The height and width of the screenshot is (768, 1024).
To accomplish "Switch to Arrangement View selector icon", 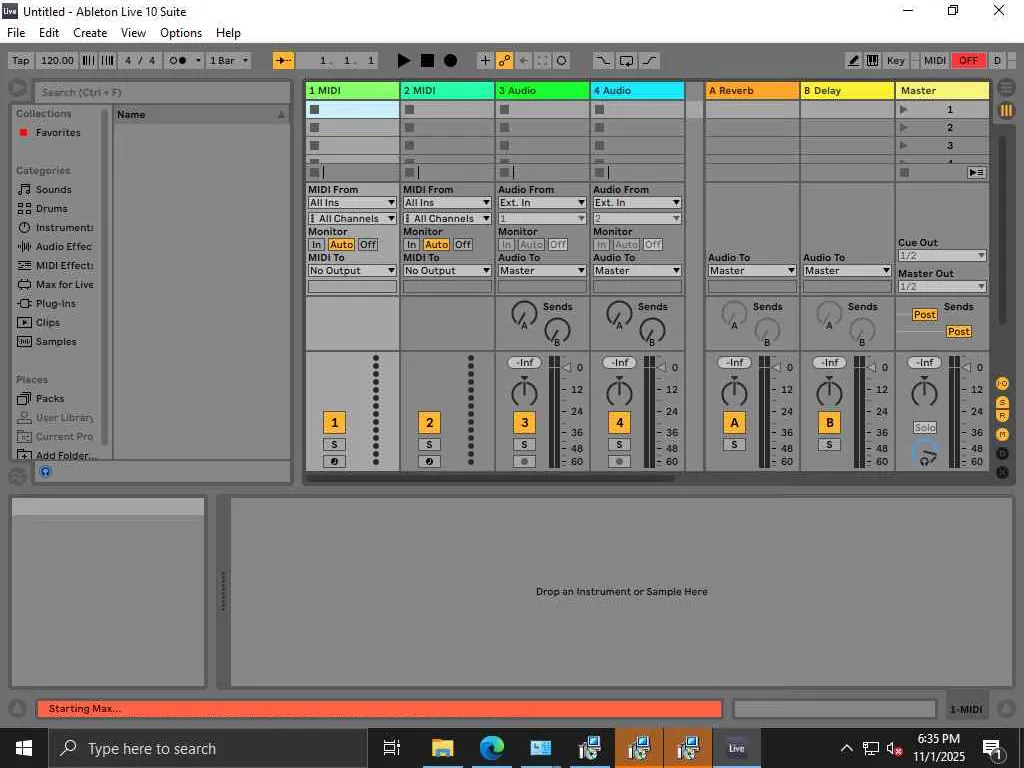I will (x=1006, y=86).
